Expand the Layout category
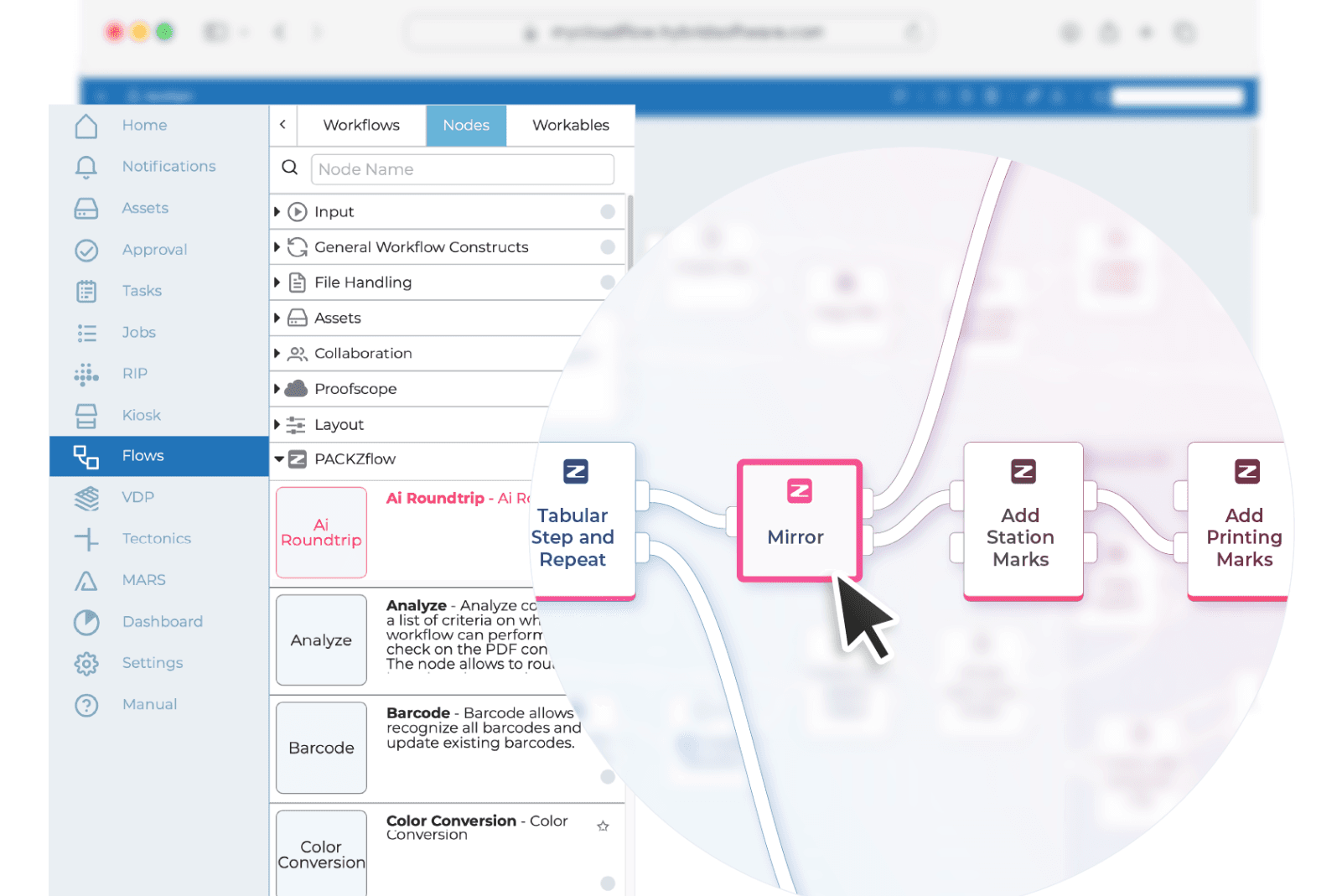 [277, 425]
